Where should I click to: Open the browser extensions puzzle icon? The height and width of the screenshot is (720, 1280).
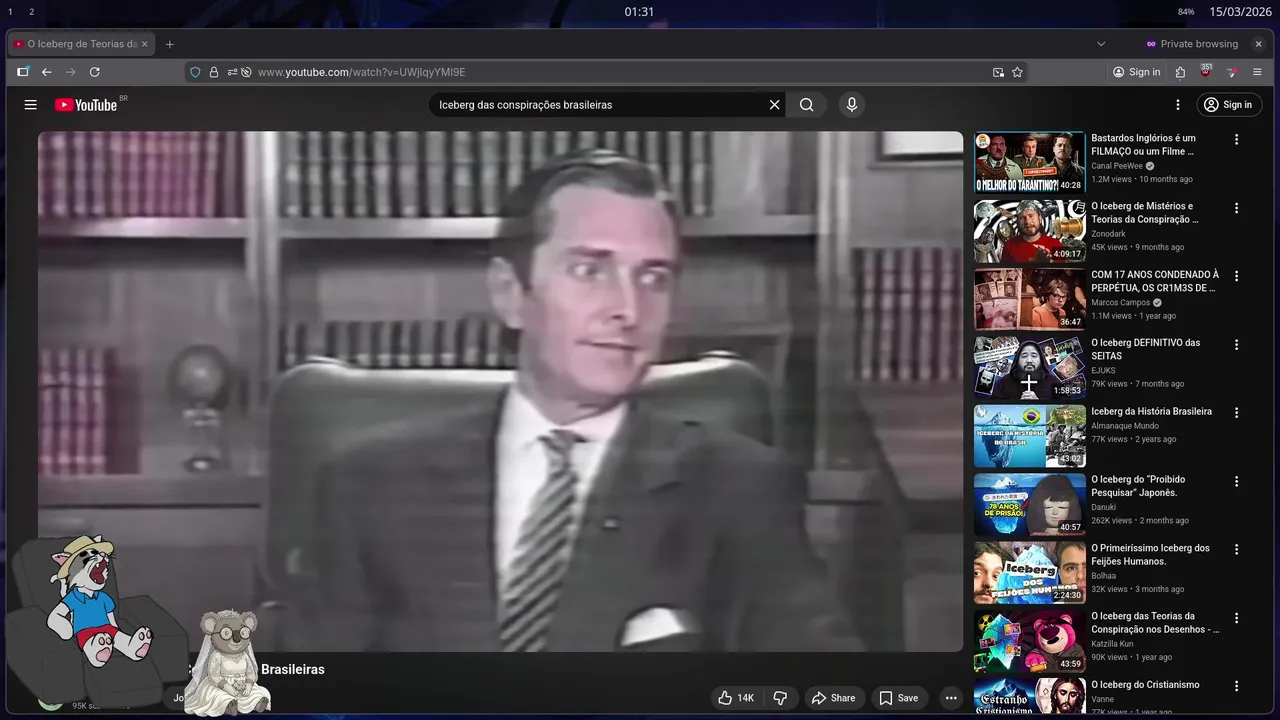pos(1181,72)
